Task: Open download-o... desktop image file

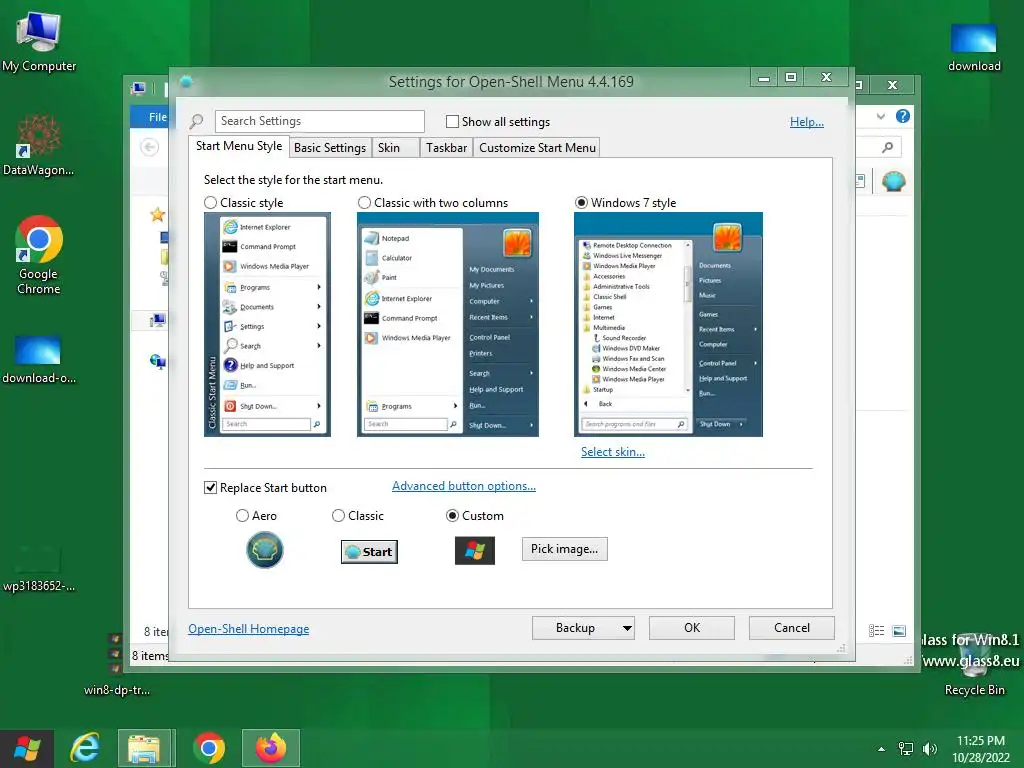Action: [39, 359]
